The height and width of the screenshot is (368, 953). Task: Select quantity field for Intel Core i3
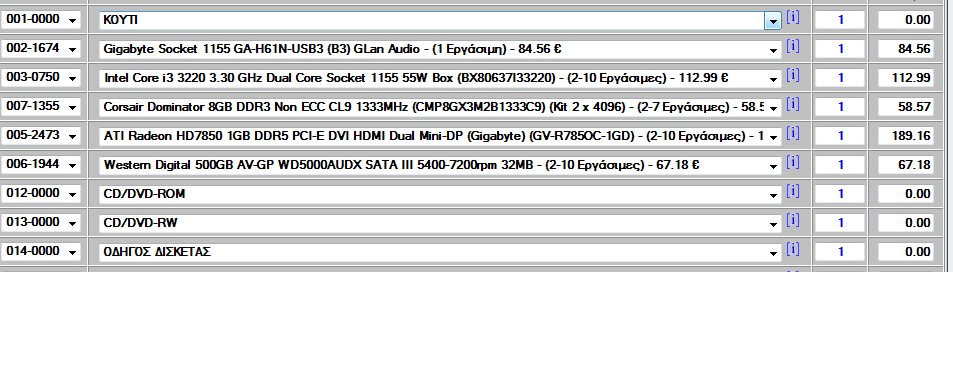coord(839,78)
